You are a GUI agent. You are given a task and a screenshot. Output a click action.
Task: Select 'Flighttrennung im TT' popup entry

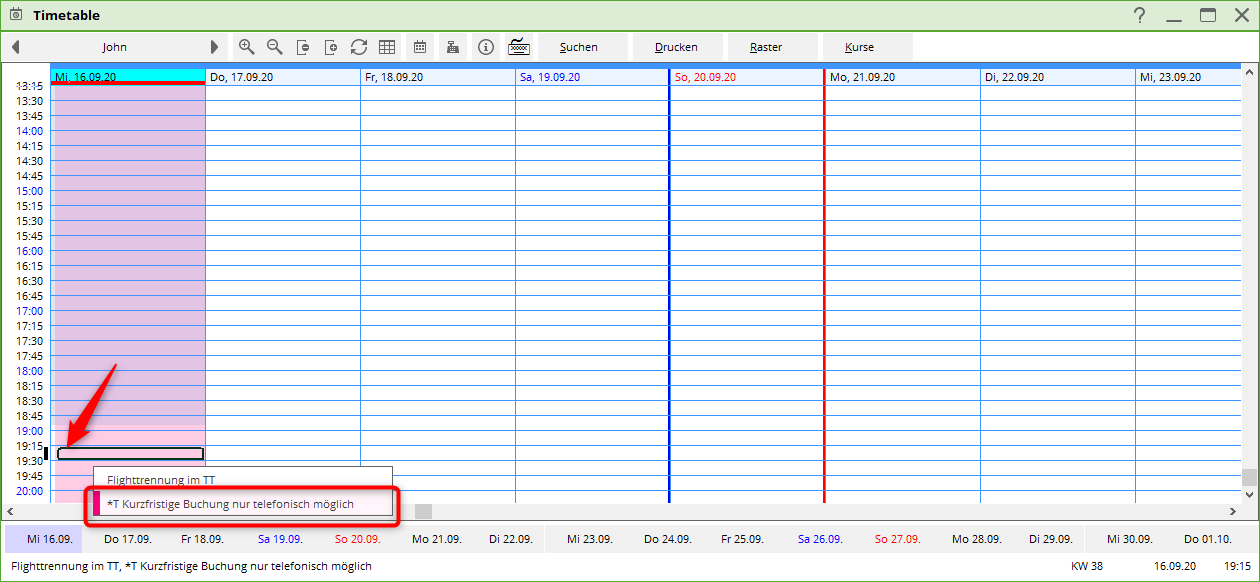pyautogui.click(x=161, y=480)
